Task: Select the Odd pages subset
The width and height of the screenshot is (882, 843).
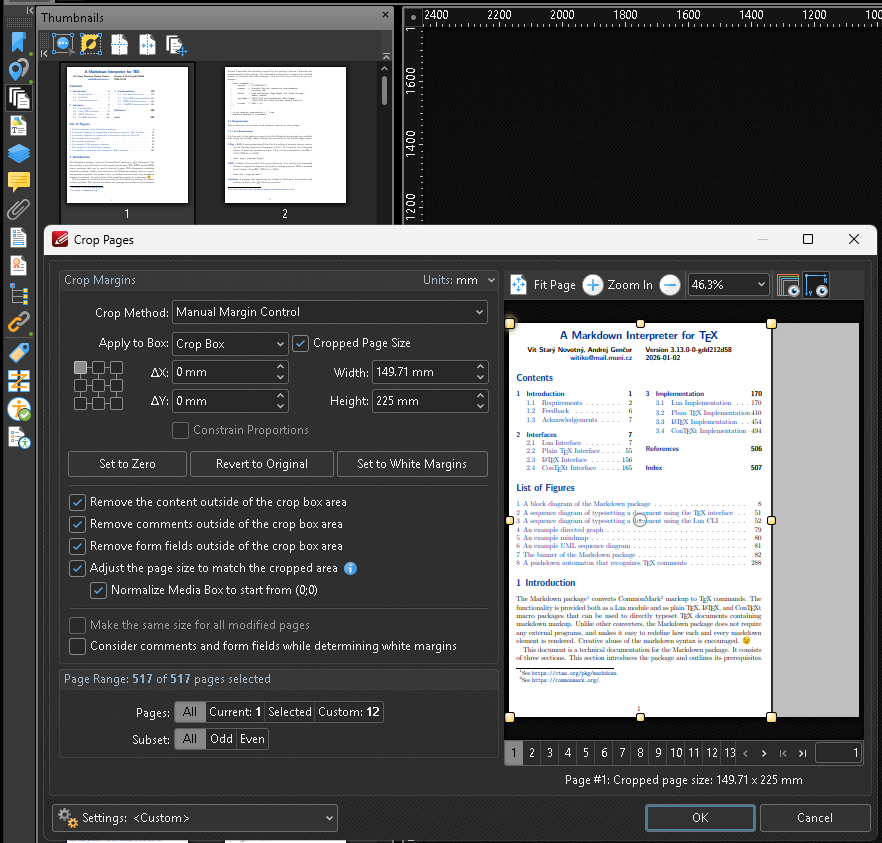Action: pyautogui.click(x=222, y=739)
